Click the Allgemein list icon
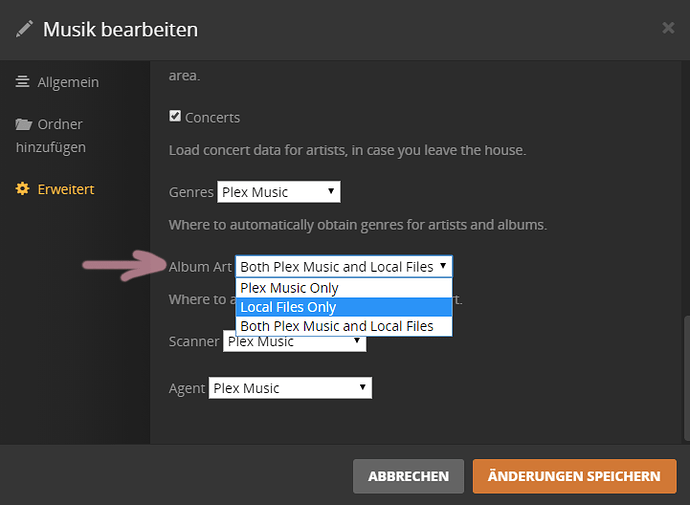This screenshot has height=505, width=690. (22, 82)
